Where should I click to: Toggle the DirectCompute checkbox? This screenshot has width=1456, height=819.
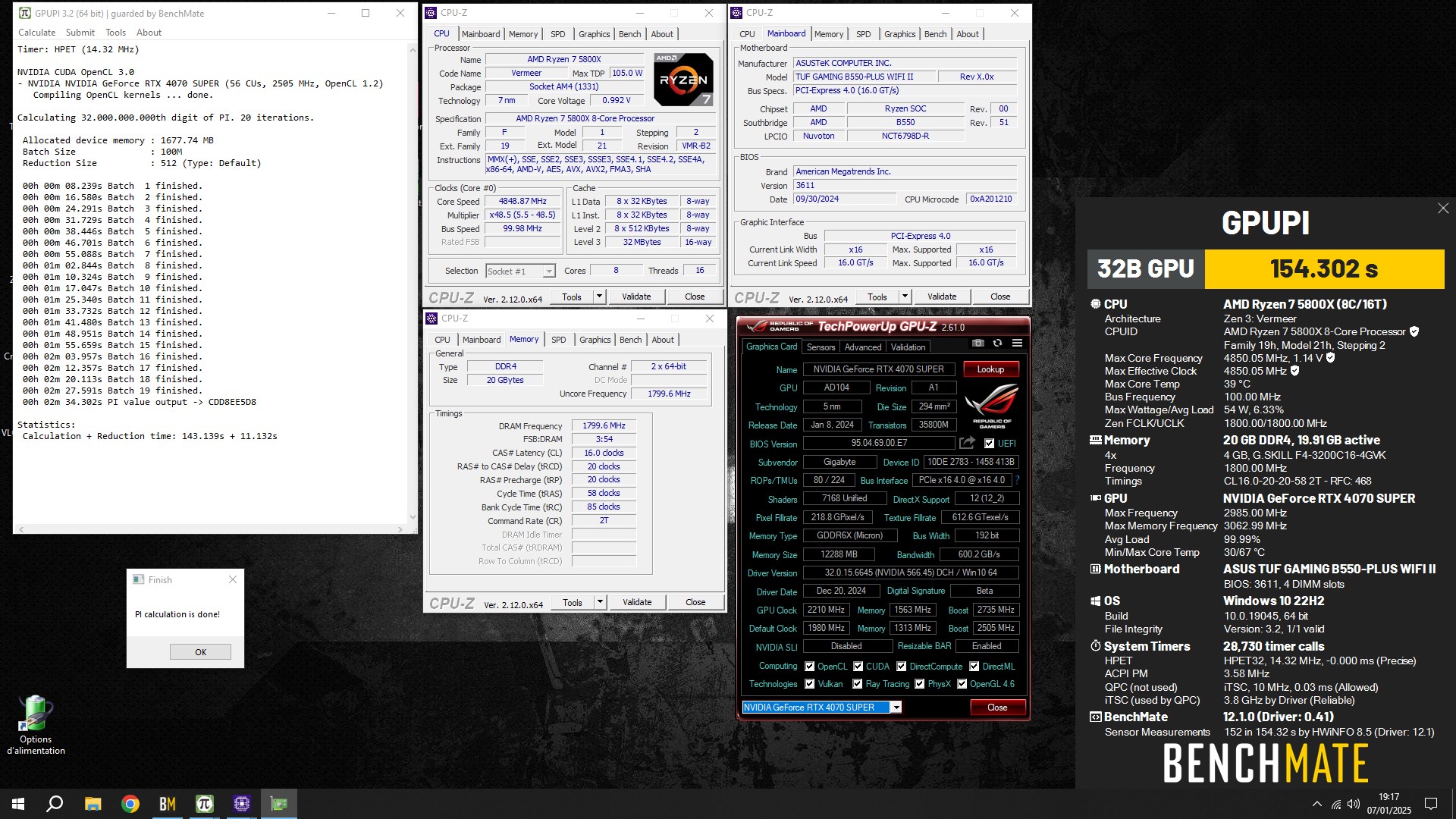901,667
